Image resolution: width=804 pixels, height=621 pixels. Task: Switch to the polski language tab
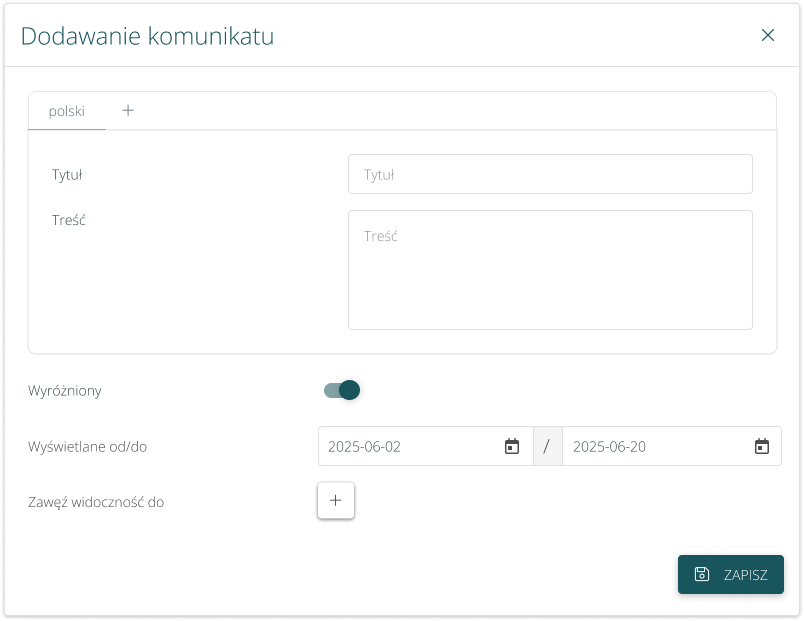pos(66,111)
